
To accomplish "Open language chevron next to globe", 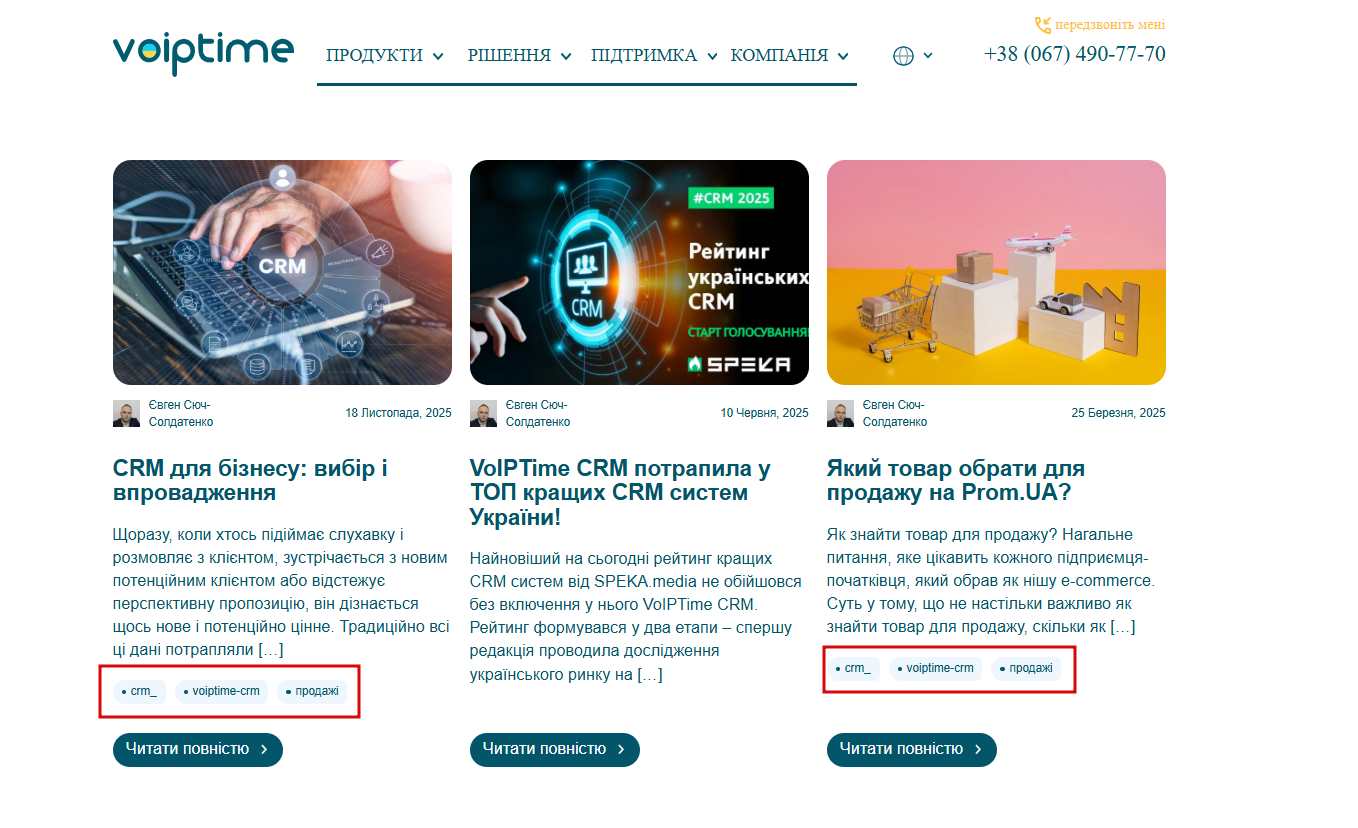I will (928, 56).
